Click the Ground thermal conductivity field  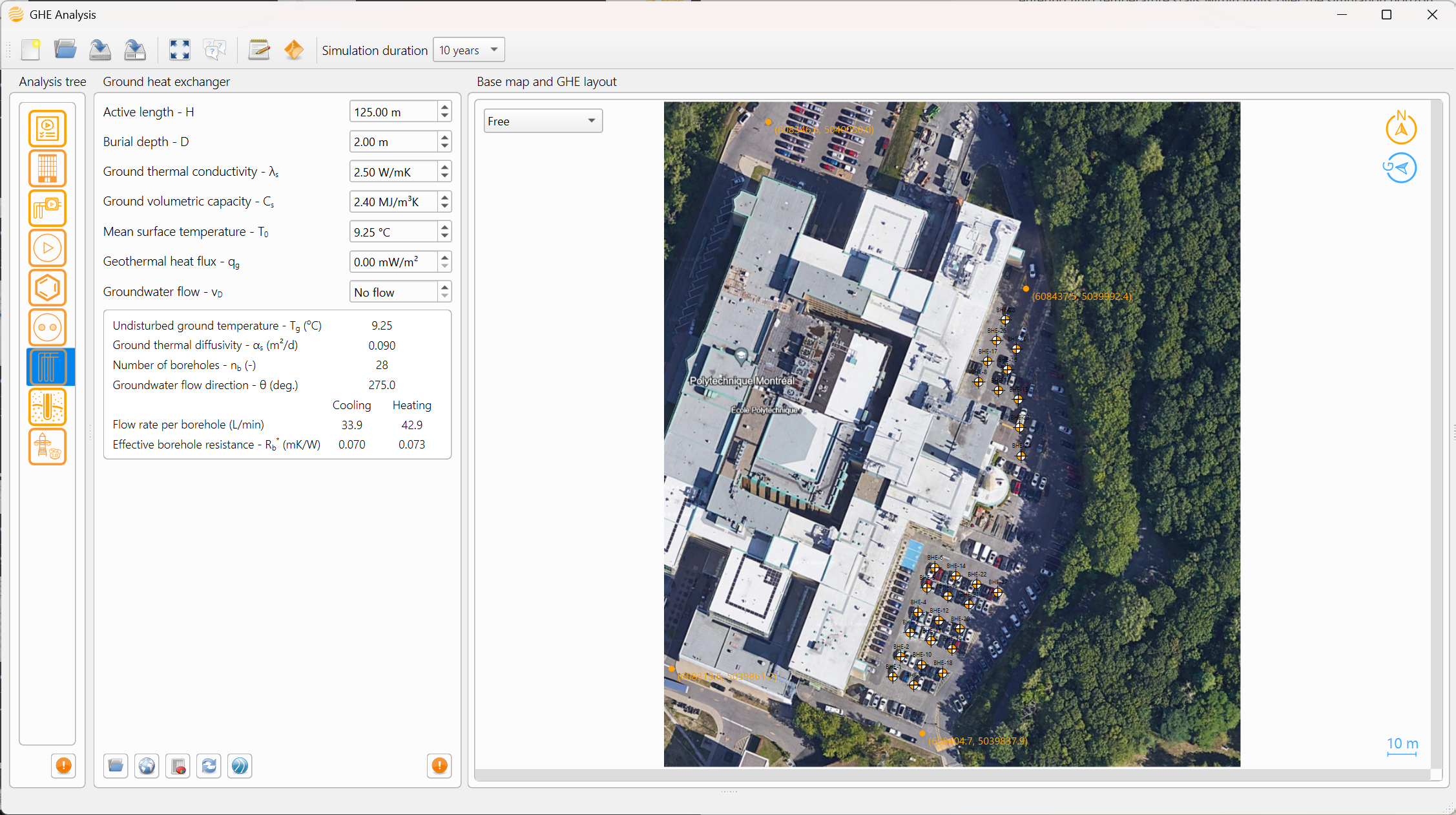point(393,172)
